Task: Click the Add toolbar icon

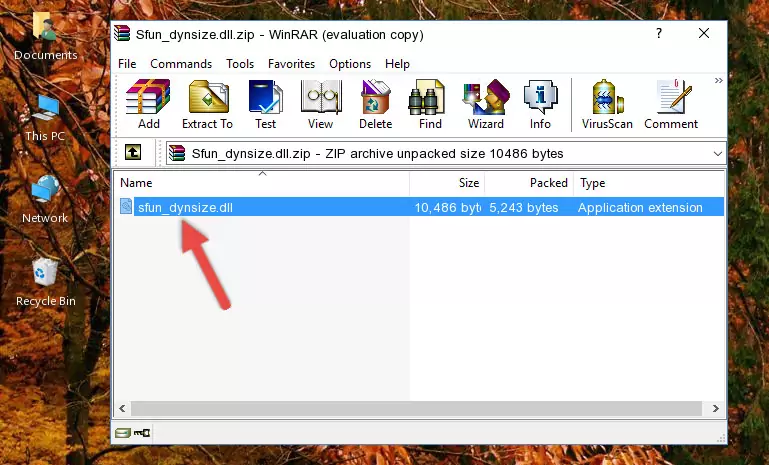Action: pos(148,104)
